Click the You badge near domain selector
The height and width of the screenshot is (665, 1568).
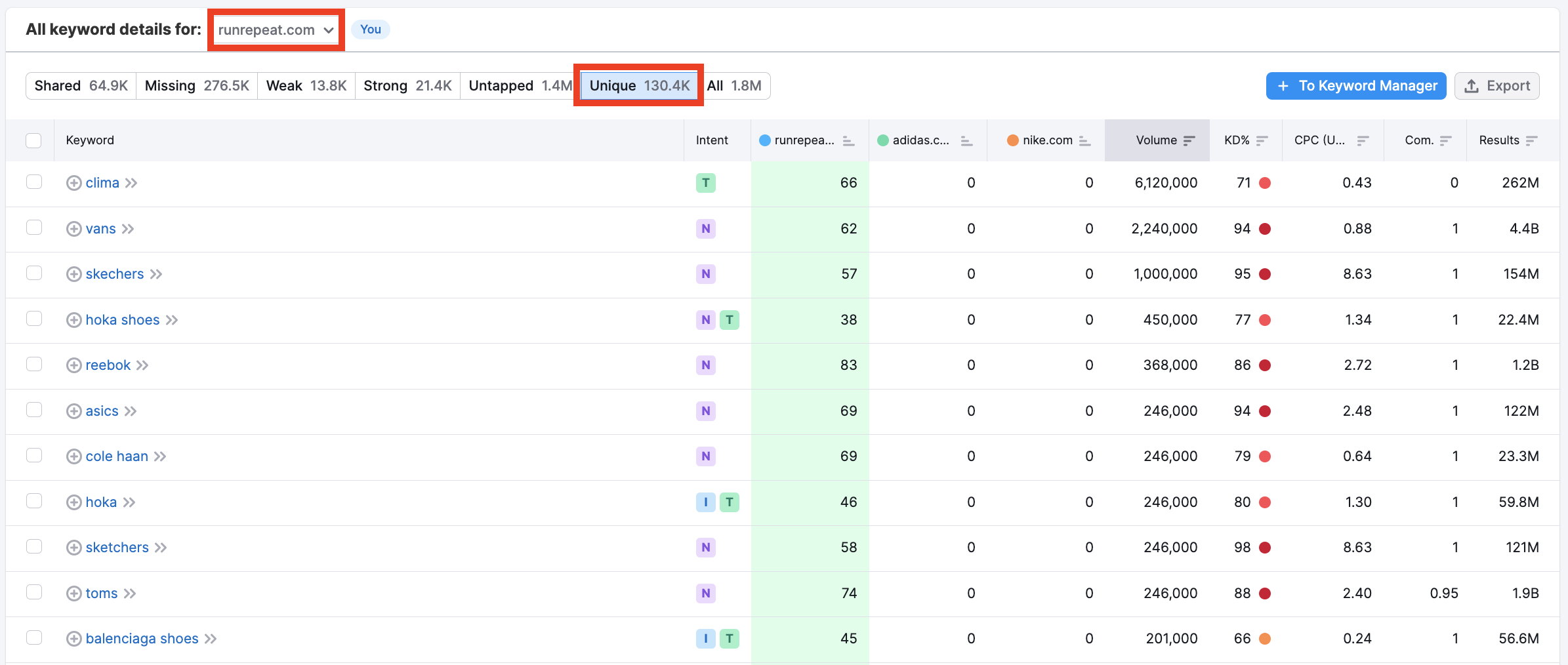pos(370,30)
